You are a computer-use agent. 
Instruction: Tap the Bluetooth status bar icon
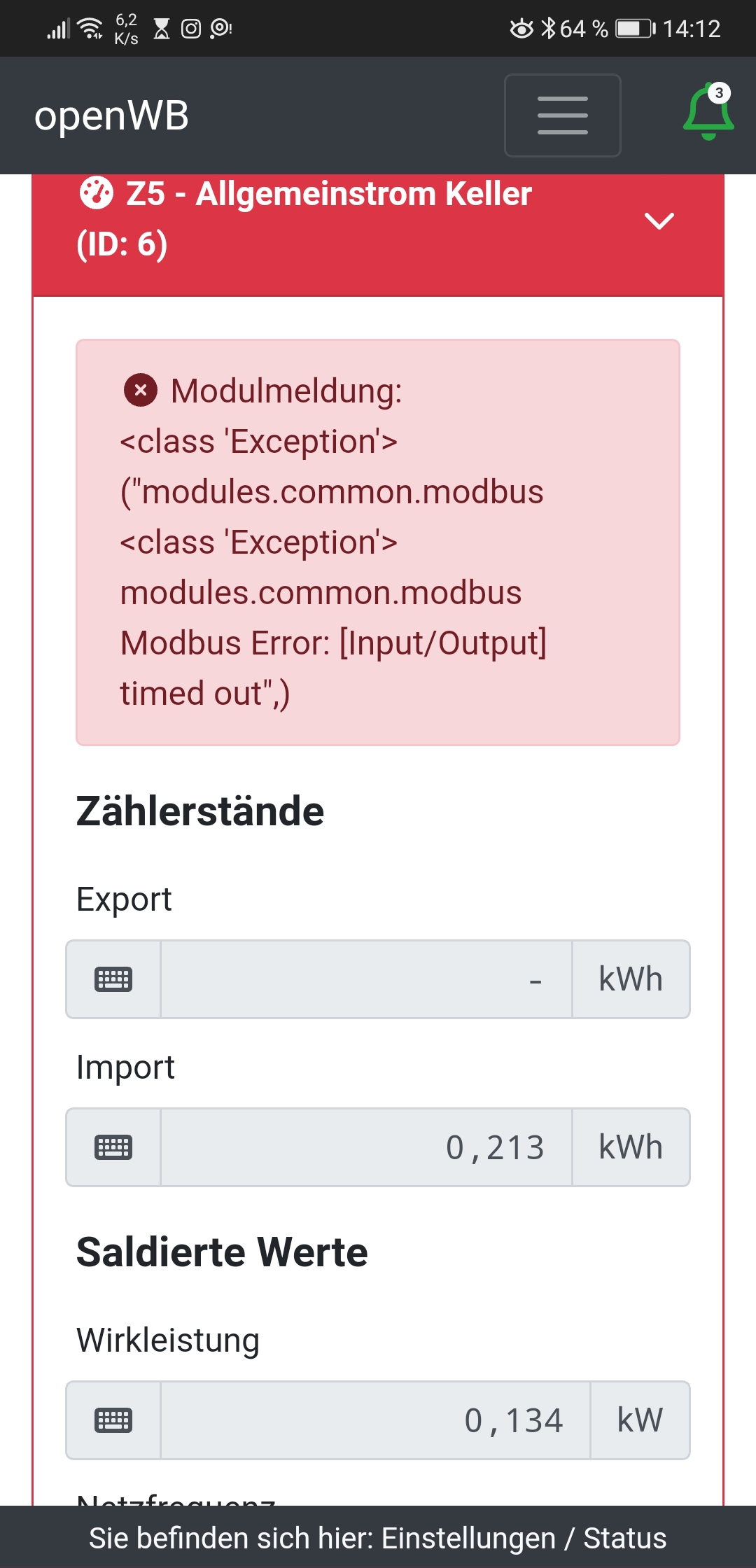548,29
